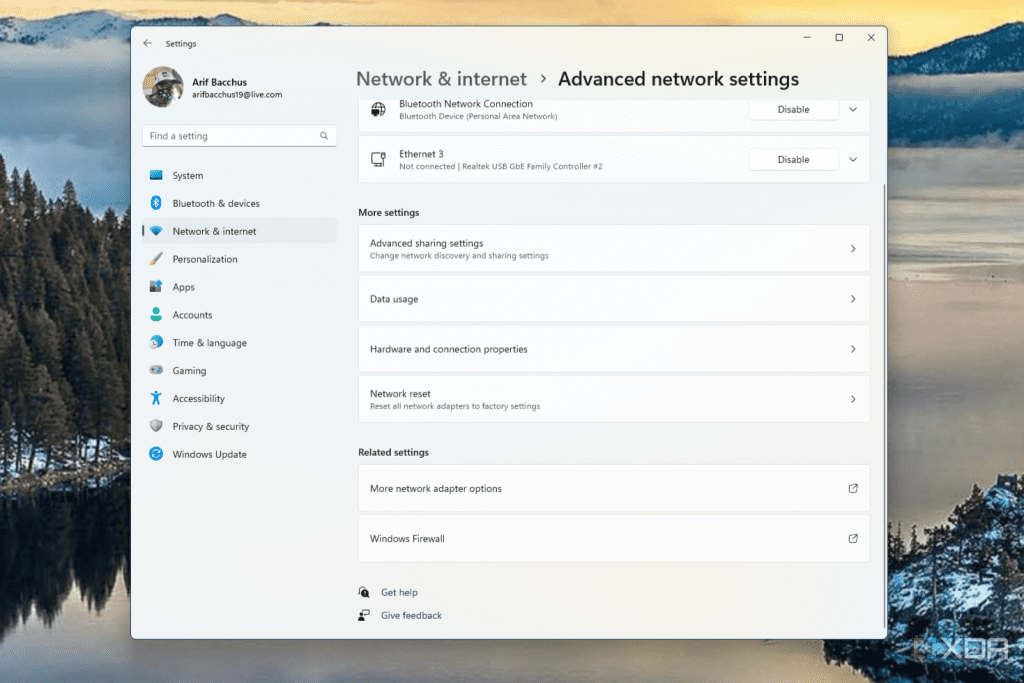The width and height of the screenshot is (1024, 683).
Task: Select Privacy & security in sidebar
Action: click(x=240, y=426)
